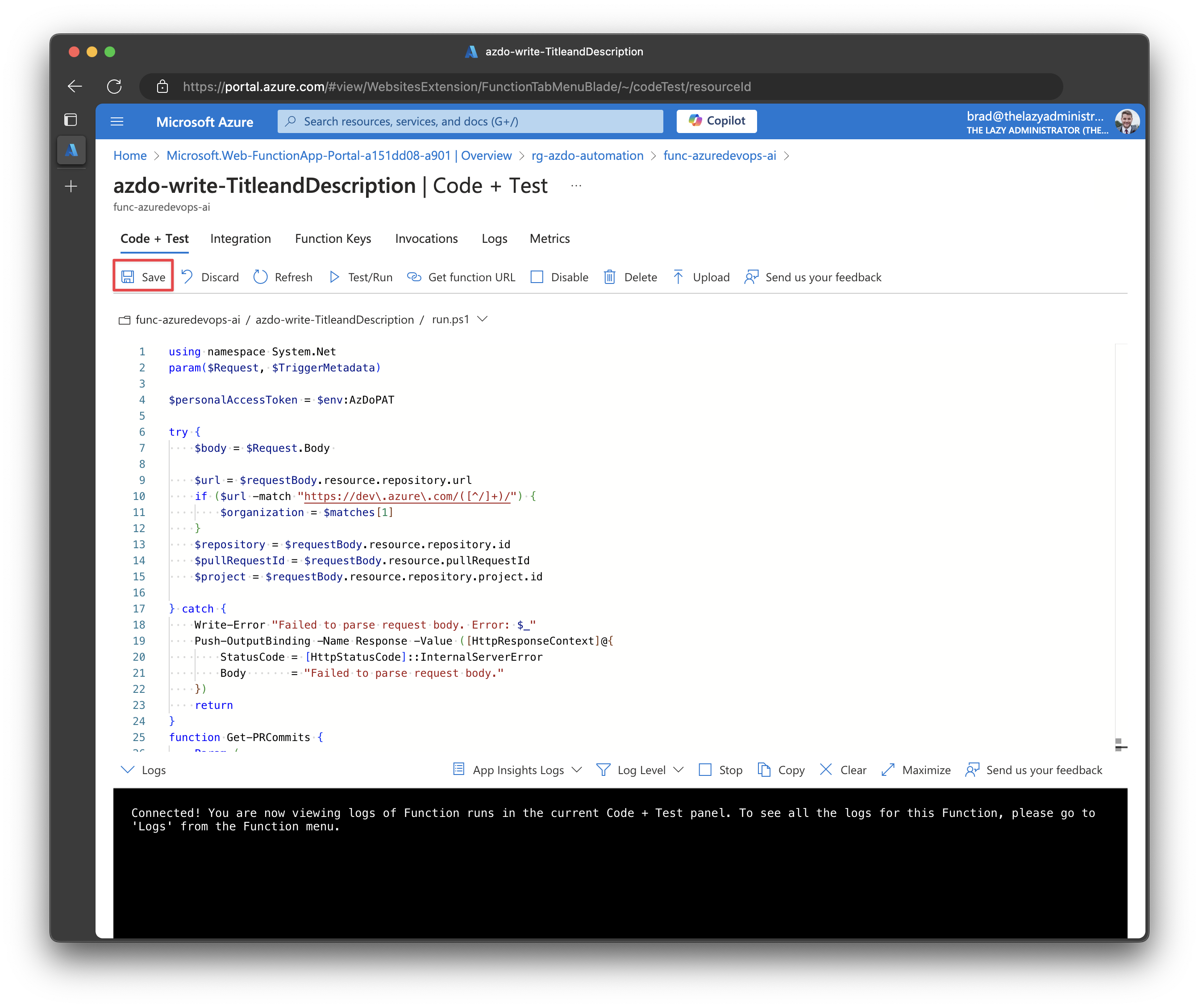The width and height of the screenshot is (1199, 1008).
Task: Maximize the logs panel via expand icon
Action: [x=887, y=770]
